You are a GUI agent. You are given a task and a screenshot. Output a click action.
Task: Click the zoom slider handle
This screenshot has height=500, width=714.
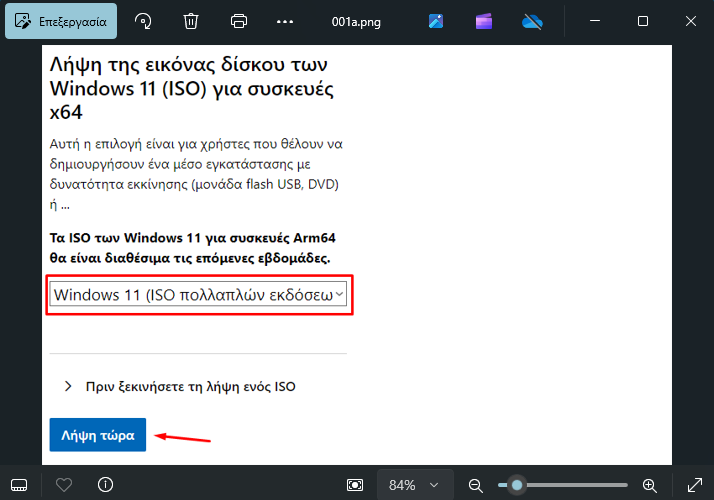[517, 485]
